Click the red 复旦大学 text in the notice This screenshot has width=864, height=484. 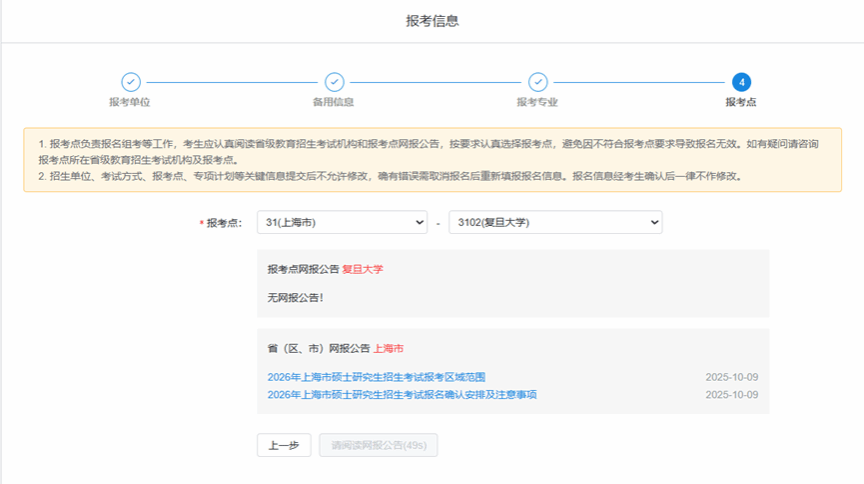(x=362, y=269)
